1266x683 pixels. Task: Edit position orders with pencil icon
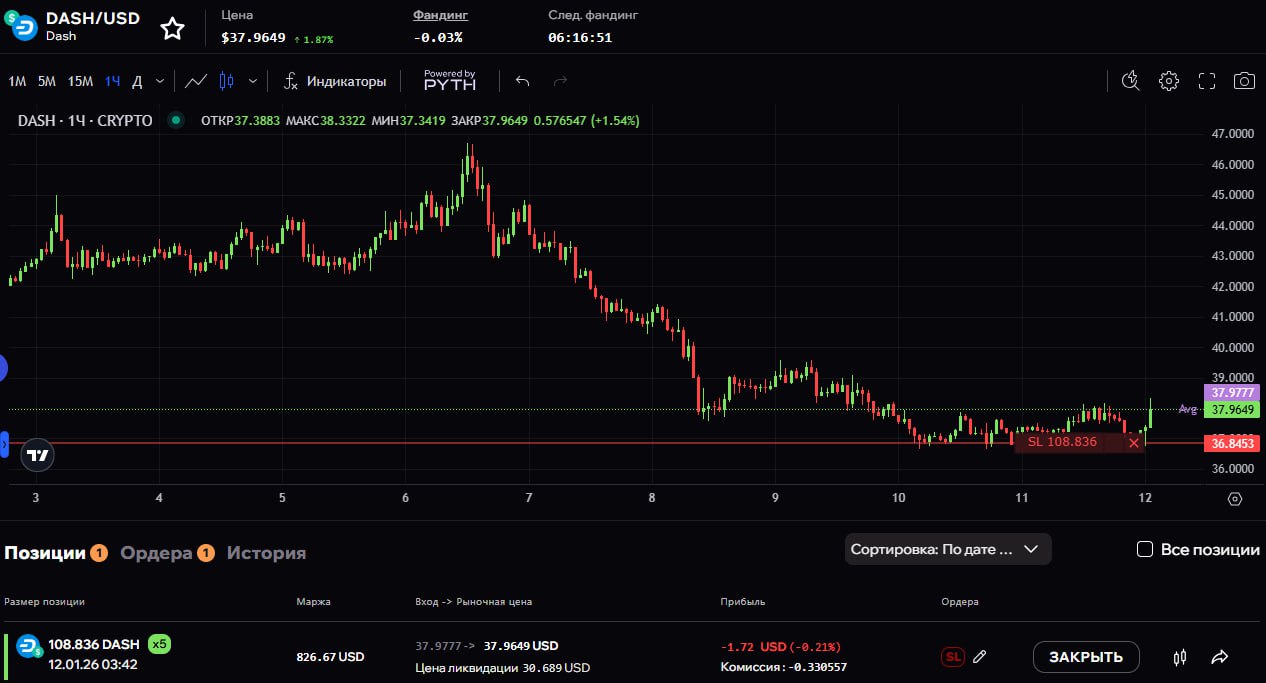click(x=980, y=657)
